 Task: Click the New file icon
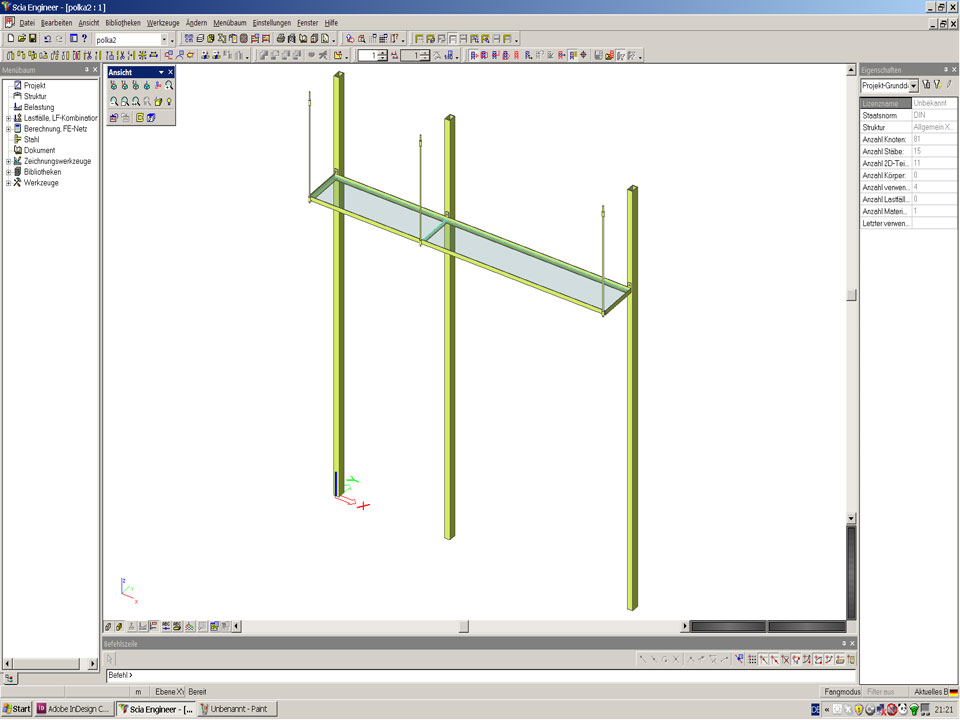click(x=9, y=39)
